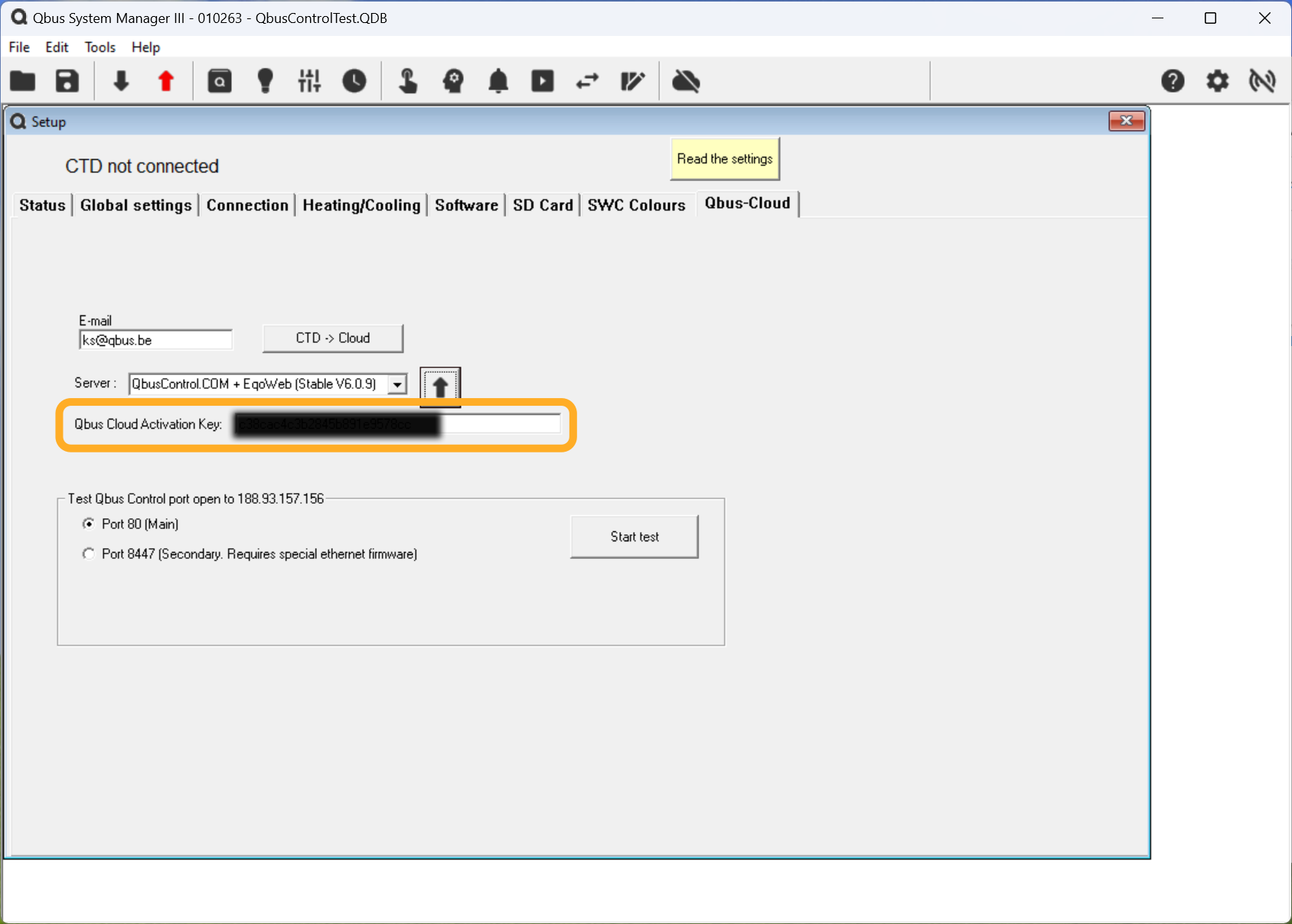1292x924 pixels.
Task: Select the Qbus-Cloud tab
Action: click(748, 204)
